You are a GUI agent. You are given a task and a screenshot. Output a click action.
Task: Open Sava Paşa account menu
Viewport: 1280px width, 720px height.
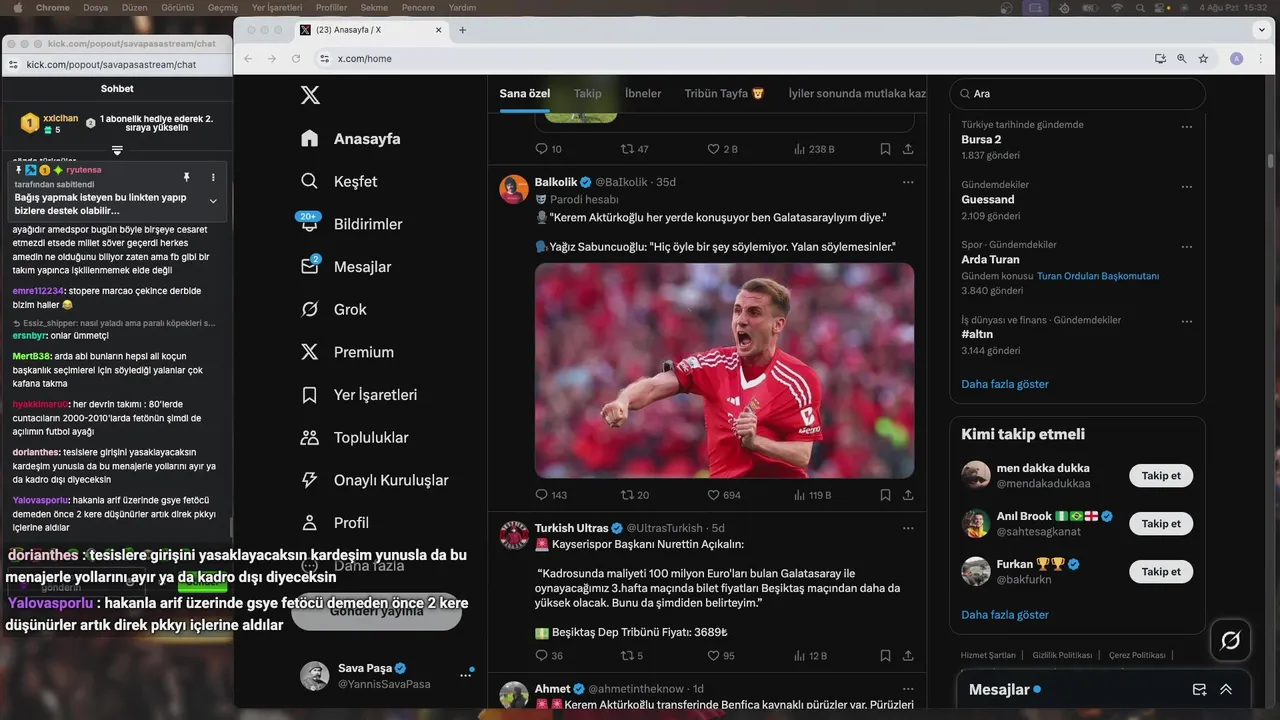386,676
